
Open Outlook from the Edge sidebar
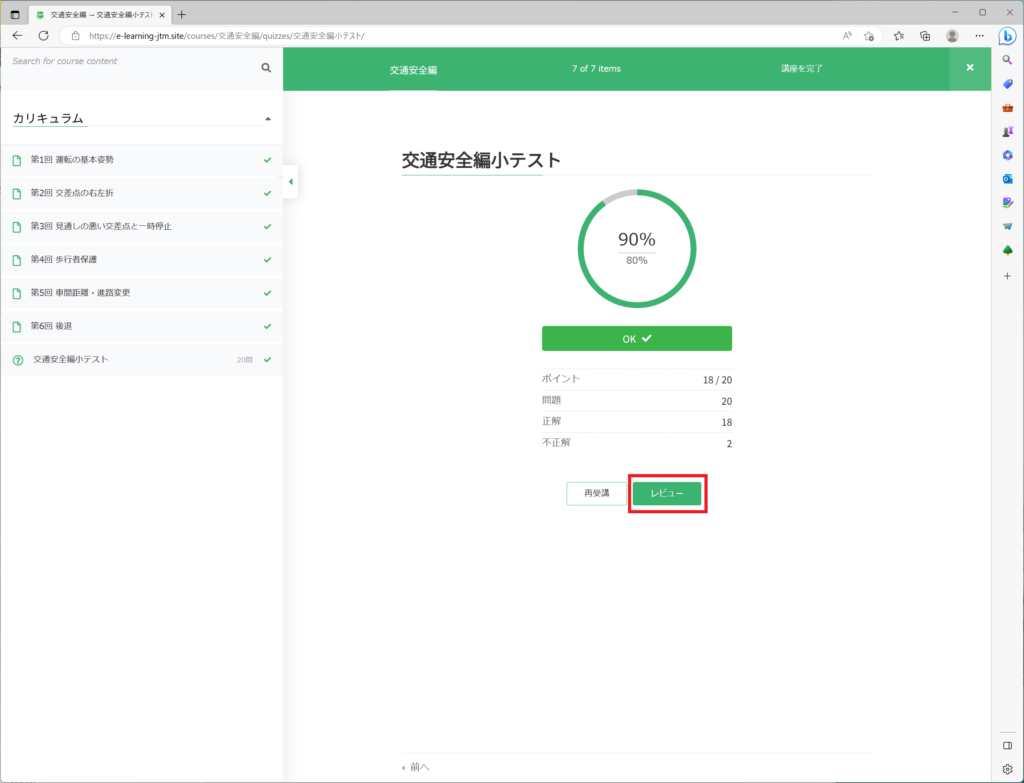[1007, 179]
